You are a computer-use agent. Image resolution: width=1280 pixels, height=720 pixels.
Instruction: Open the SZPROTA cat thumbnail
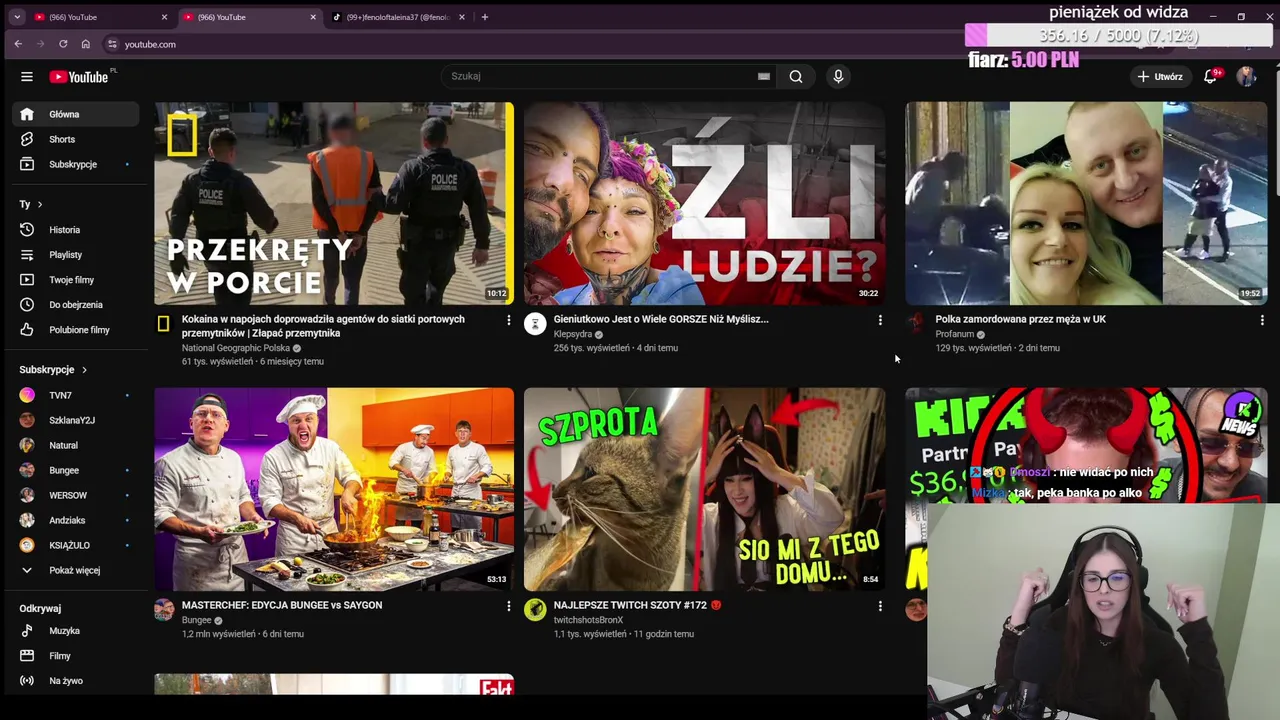pos(704,489)
